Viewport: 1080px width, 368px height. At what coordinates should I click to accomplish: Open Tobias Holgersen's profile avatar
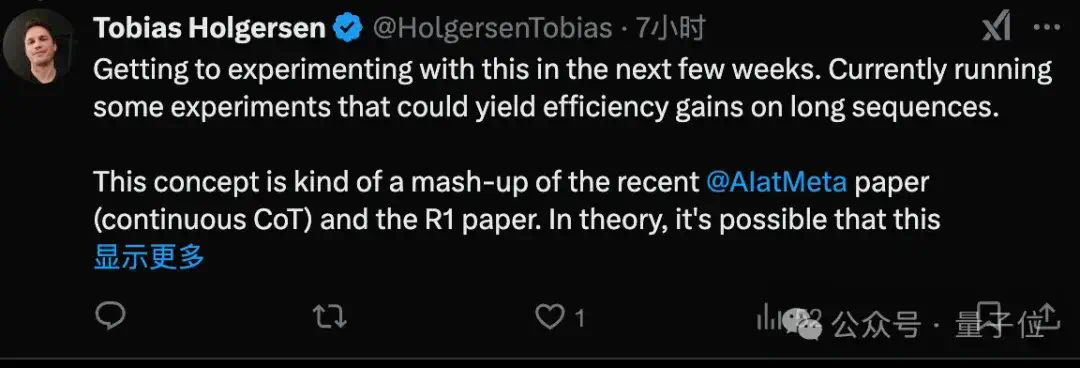coord(39,47)
